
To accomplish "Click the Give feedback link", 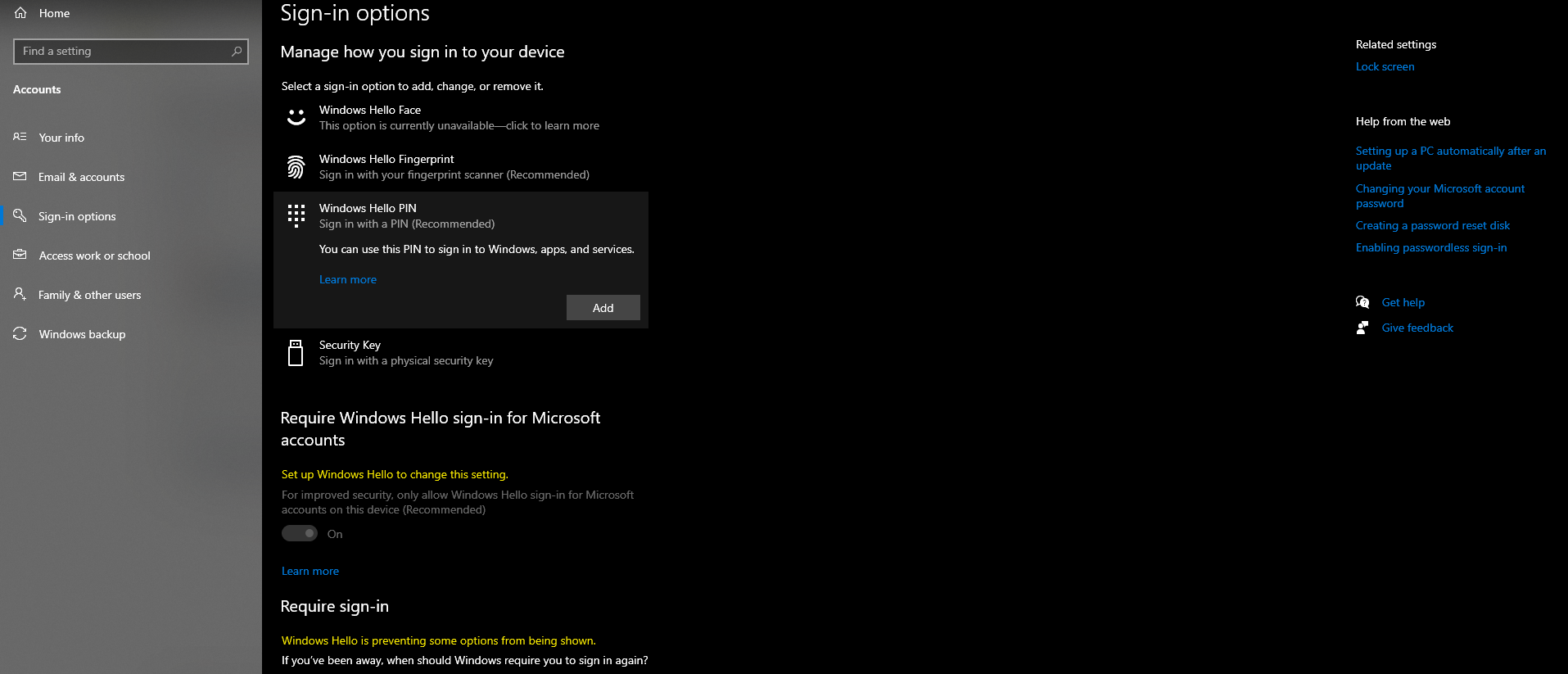I will coord(1417,328).
